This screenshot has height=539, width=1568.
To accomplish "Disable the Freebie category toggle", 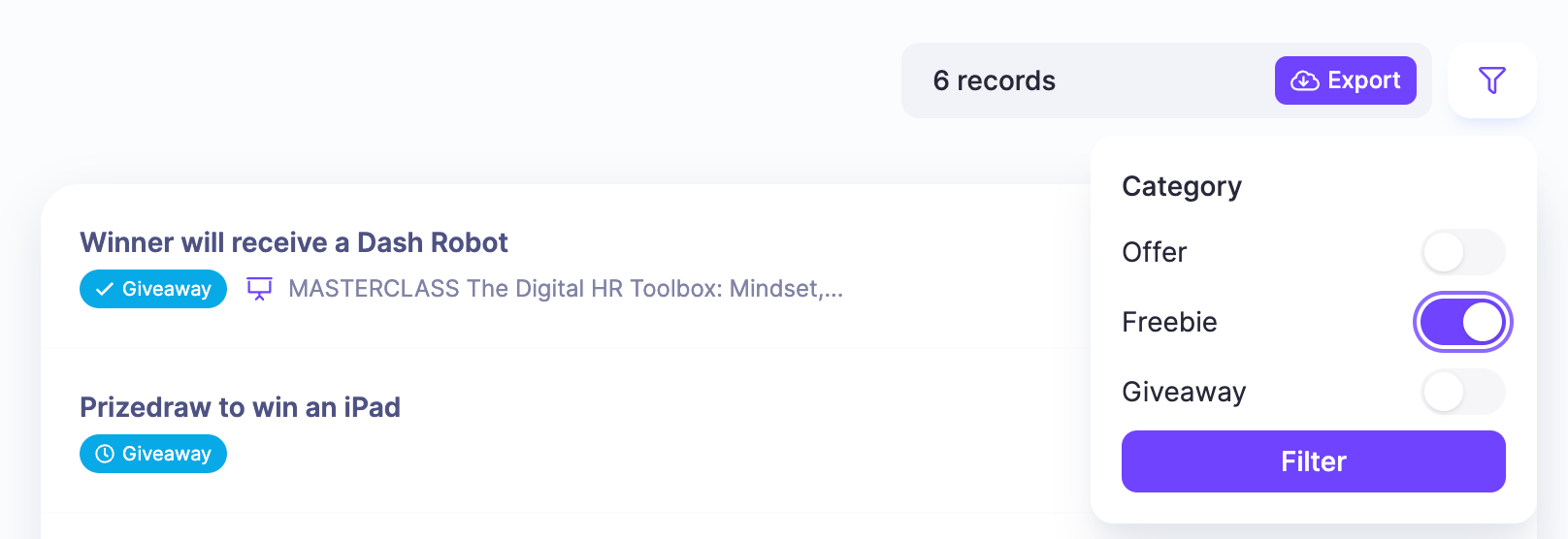I will click(1462, 322).
